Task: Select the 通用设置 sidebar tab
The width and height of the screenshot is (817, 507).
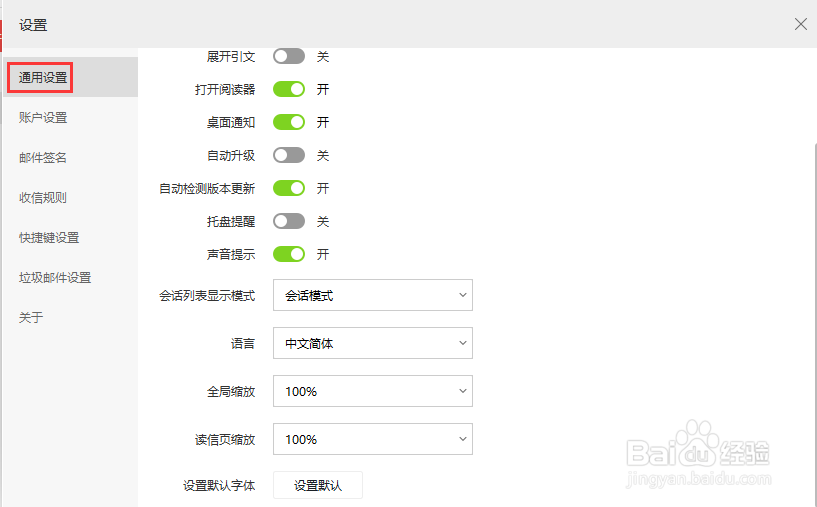Action: (44, 77)
